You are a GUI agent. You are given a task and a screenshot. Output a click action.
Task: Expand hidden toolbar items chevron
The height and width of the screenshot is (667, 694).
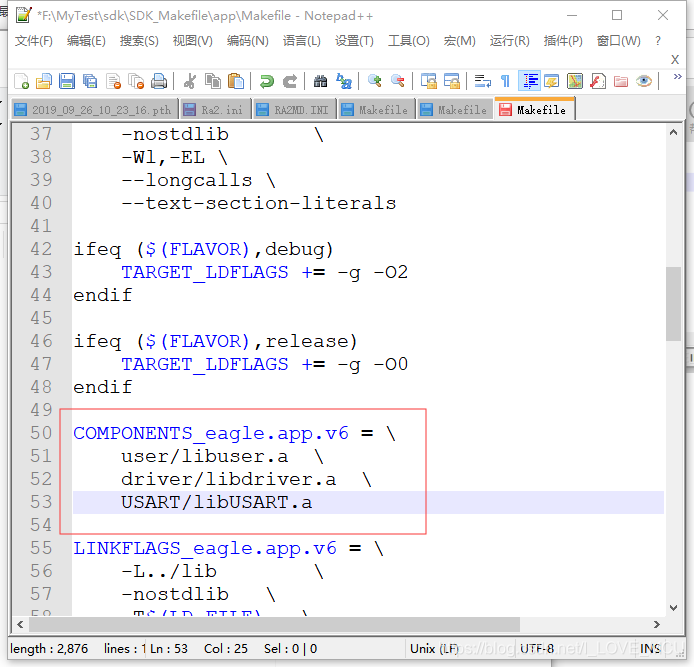coord(677,77)
